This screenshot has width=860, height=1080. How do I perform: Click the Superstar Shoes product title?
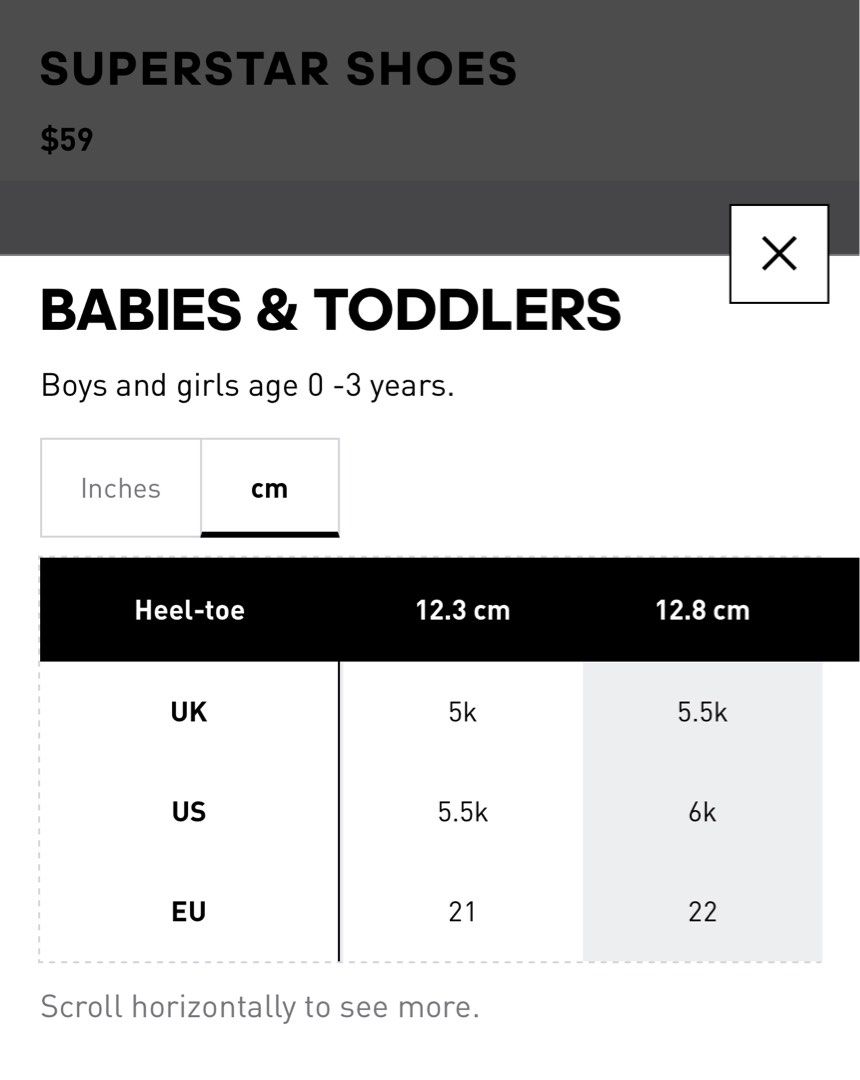coord(278,69)
